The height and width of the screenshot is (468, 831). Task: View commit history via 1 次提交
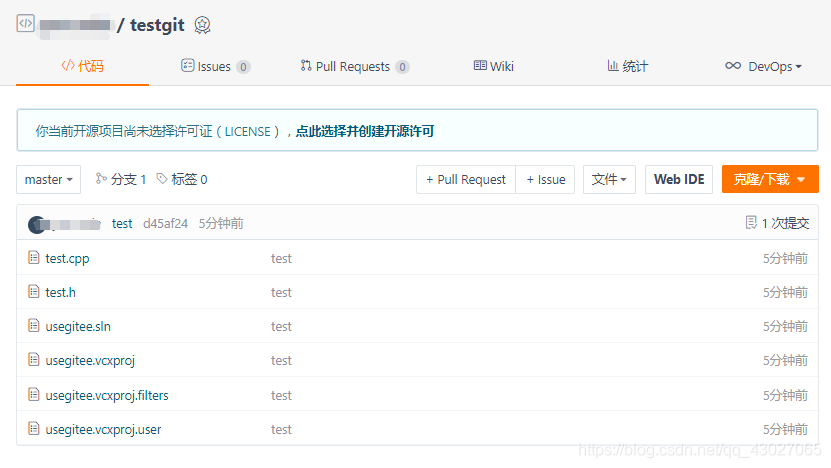coord(777,223)
